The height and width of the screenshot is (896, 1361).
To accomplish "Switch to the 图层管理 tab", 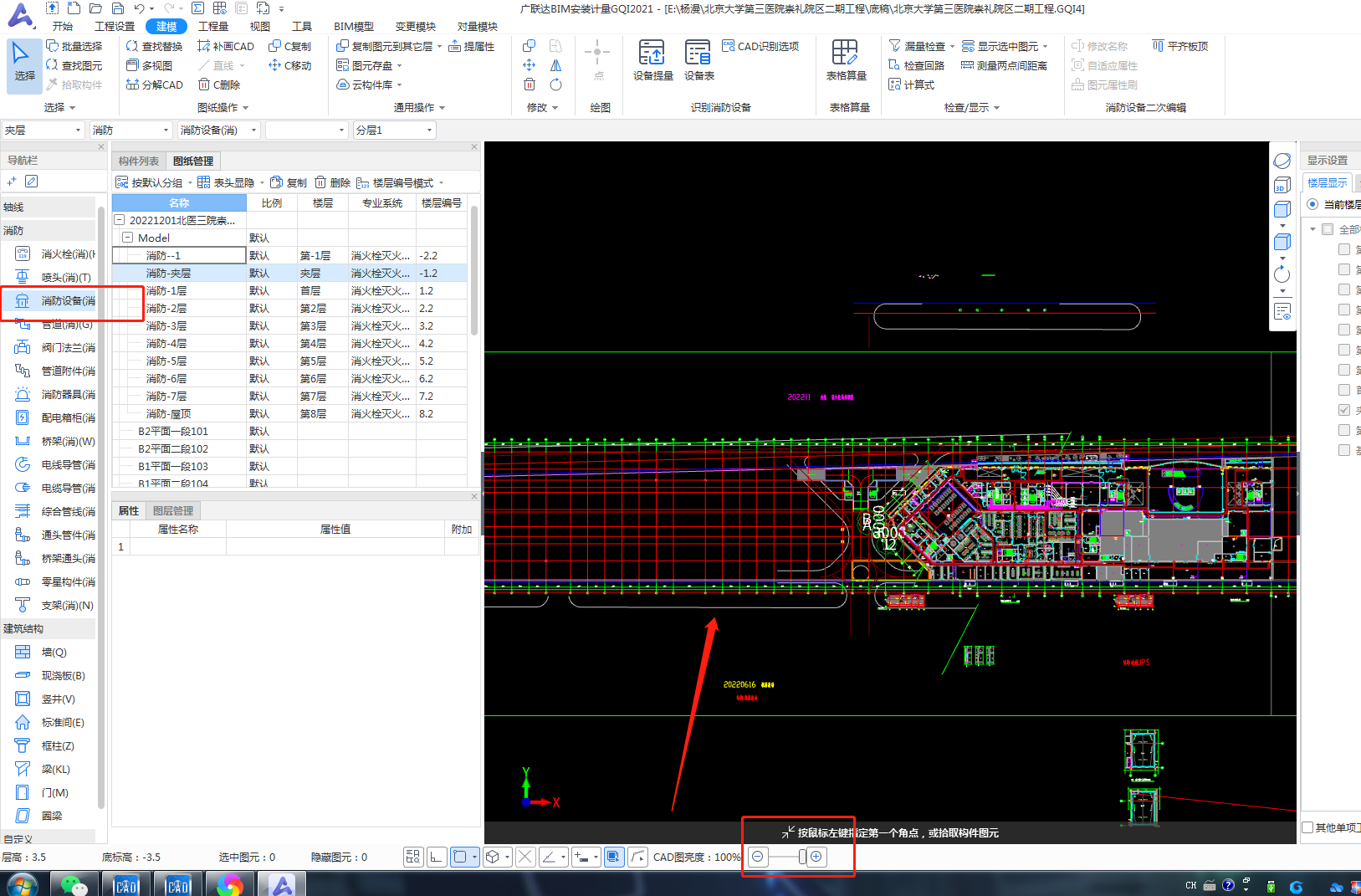I will pyautogui.click(x=172, y=510).
